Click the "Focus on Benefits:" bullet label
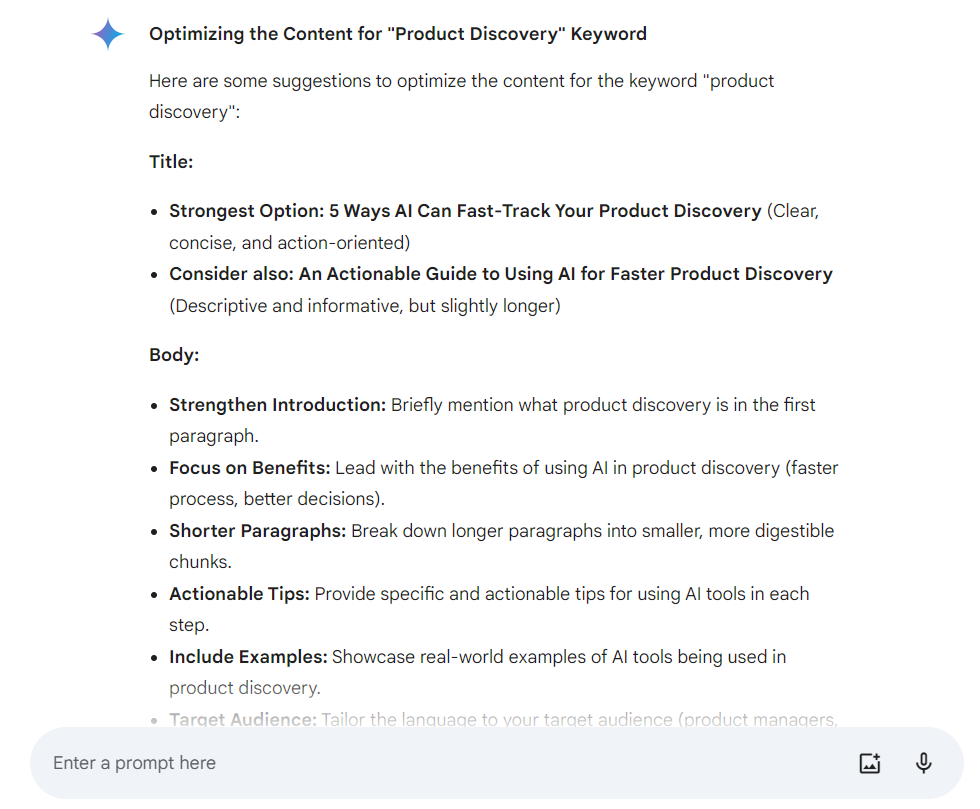This screenshot has height=809, width=980. click(250, 468)
